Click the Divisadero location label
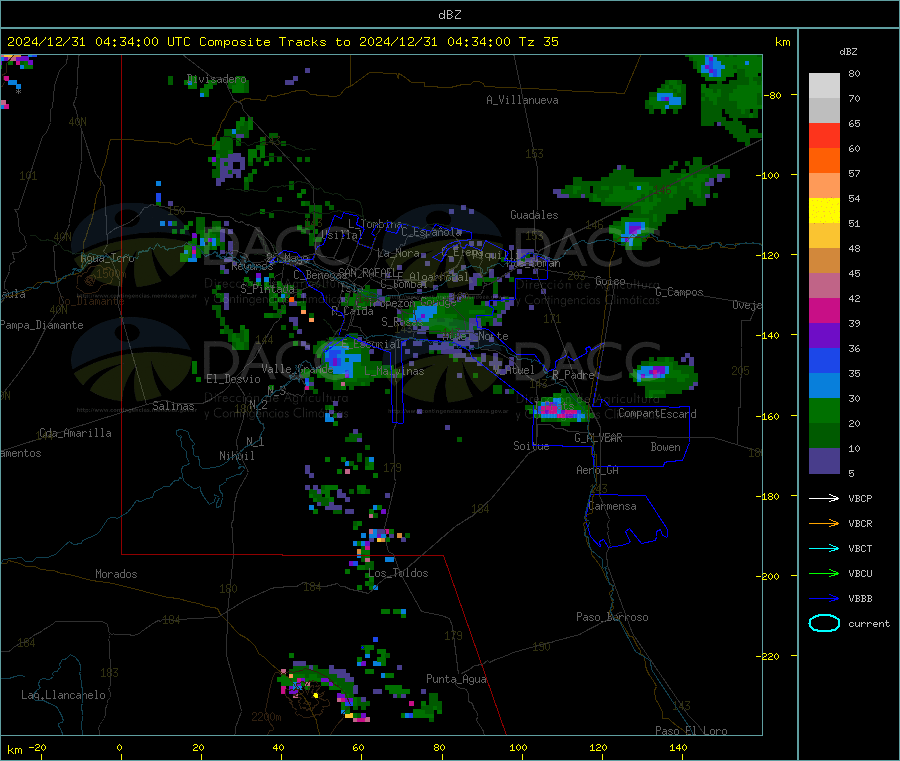900x761 pixels. [x=217, y=79]
